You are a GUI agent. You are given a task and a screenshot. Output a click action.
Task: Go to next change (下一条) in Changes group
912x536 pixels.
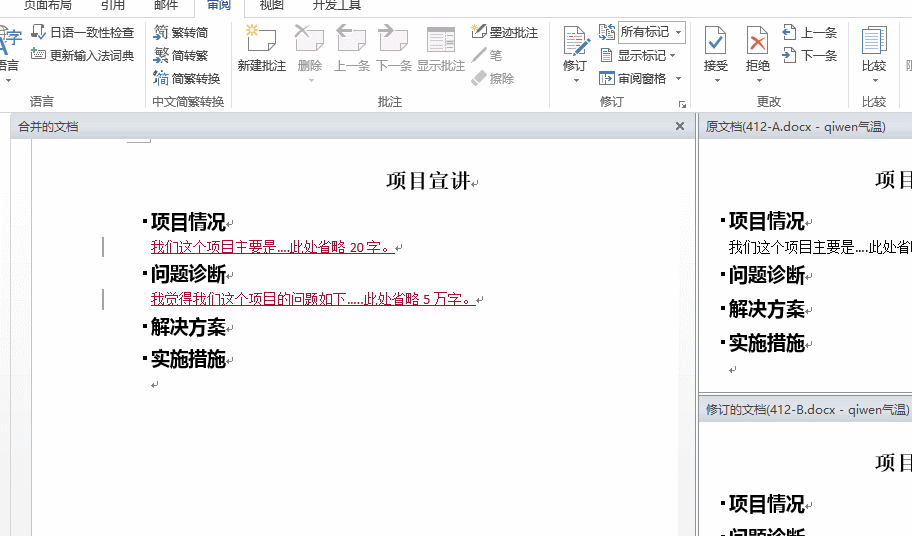coord(810,56)
